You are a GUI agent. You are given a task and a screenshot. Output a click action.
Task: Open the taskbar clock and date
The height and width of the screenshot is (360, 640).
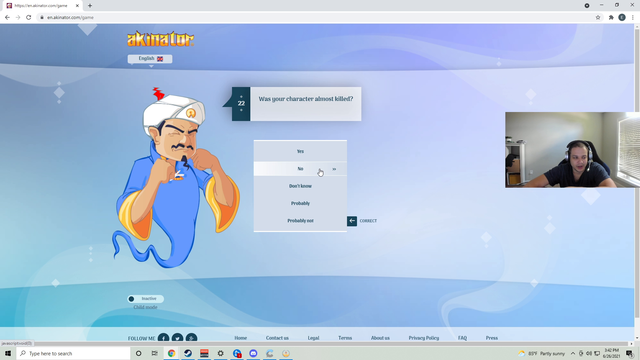611,353
